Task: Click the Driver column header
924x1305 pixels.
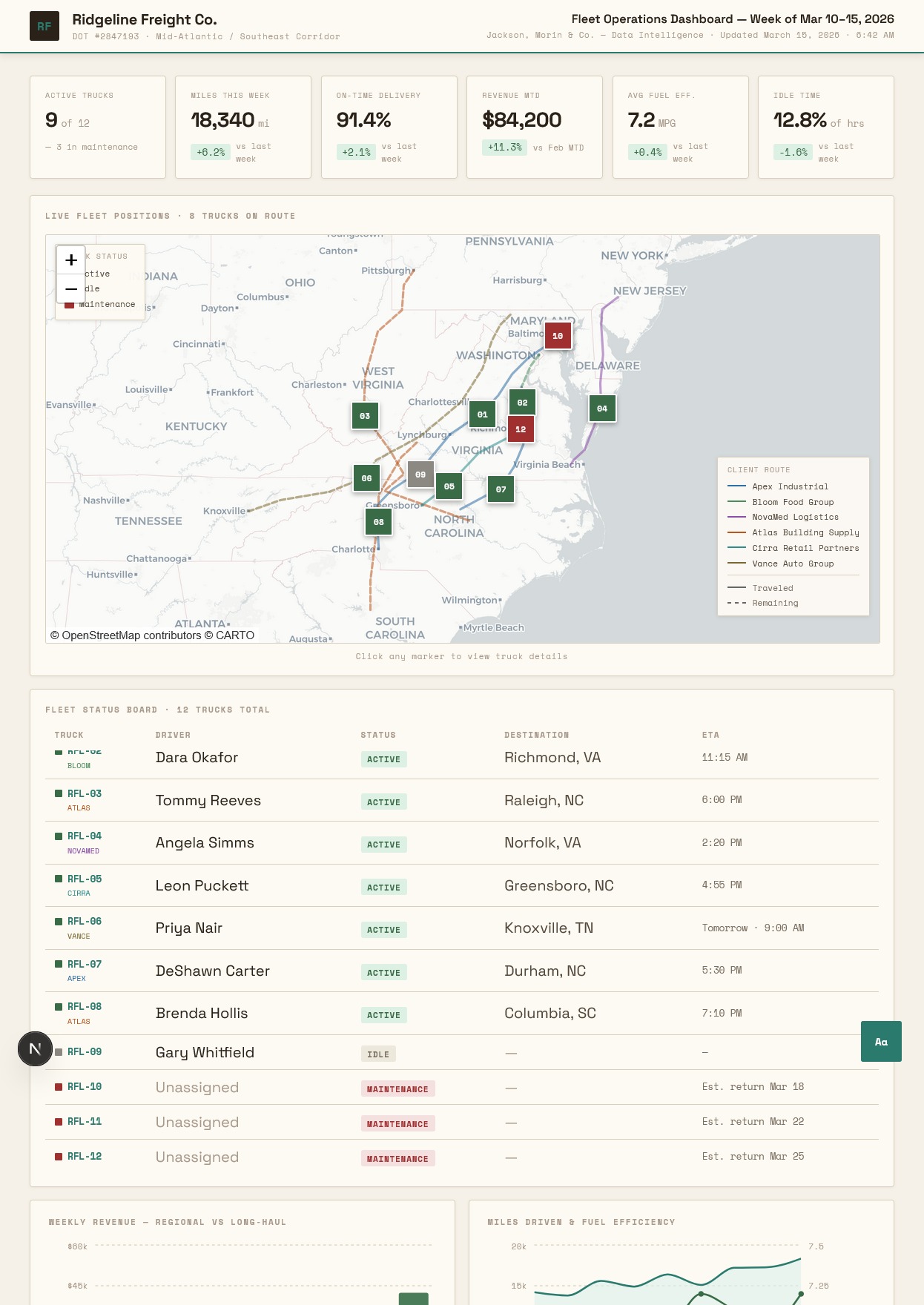Action: point(173,735)
